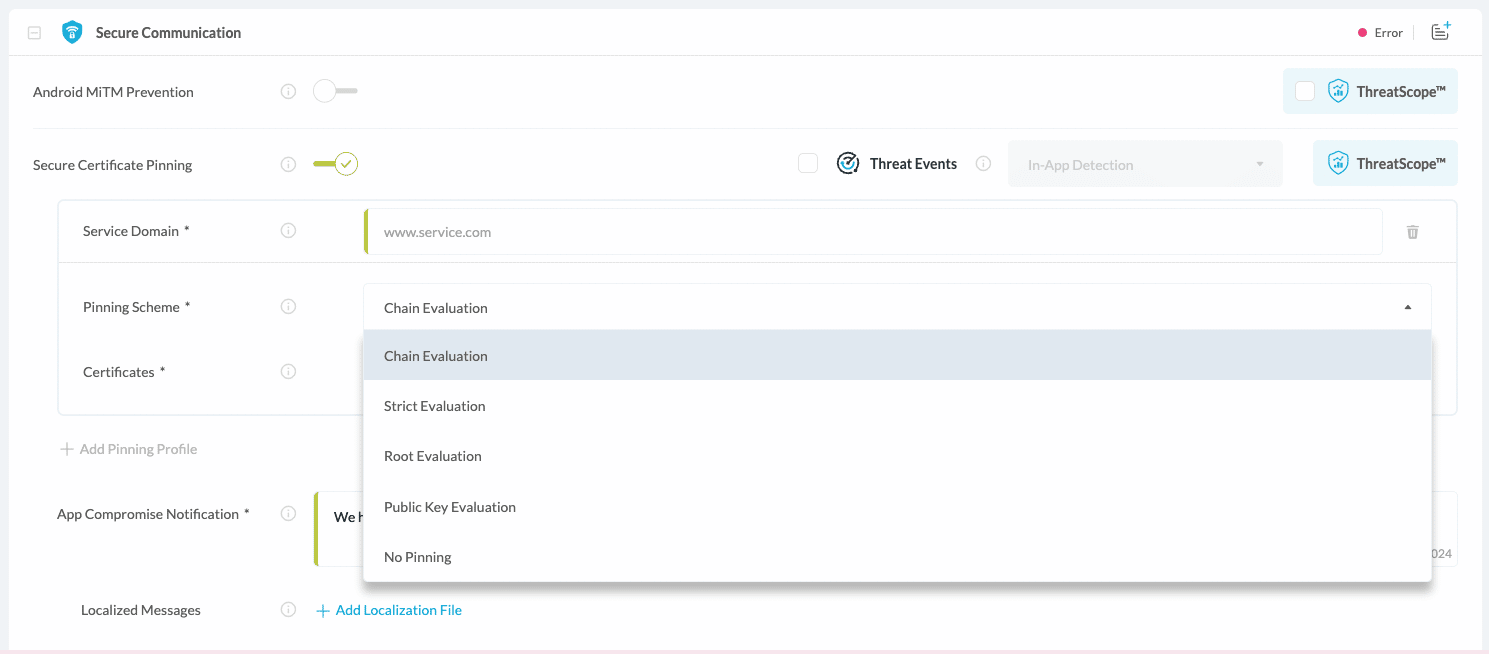The width and height of the screenshot is (1489, 654).
Task: Select Strict Evaluation from the list
Action: [x=435, y=406]
